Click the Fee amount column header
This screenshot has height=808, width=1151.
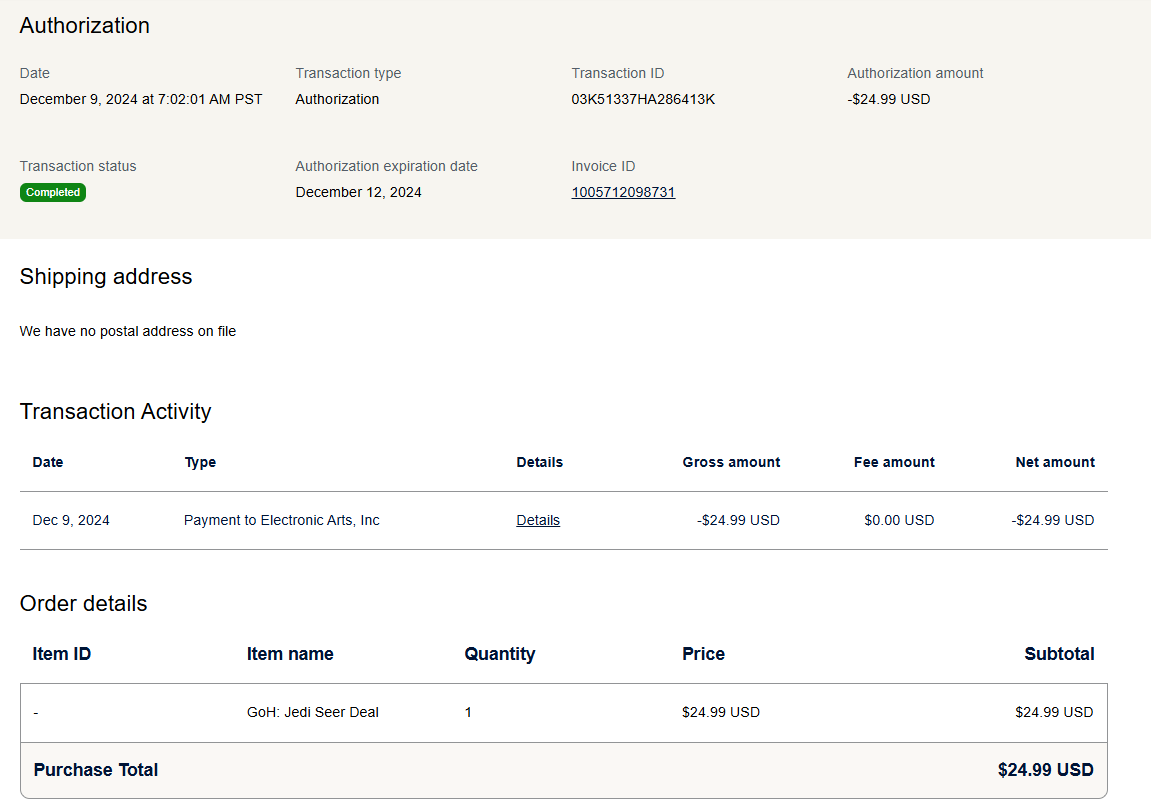point(894,462)
